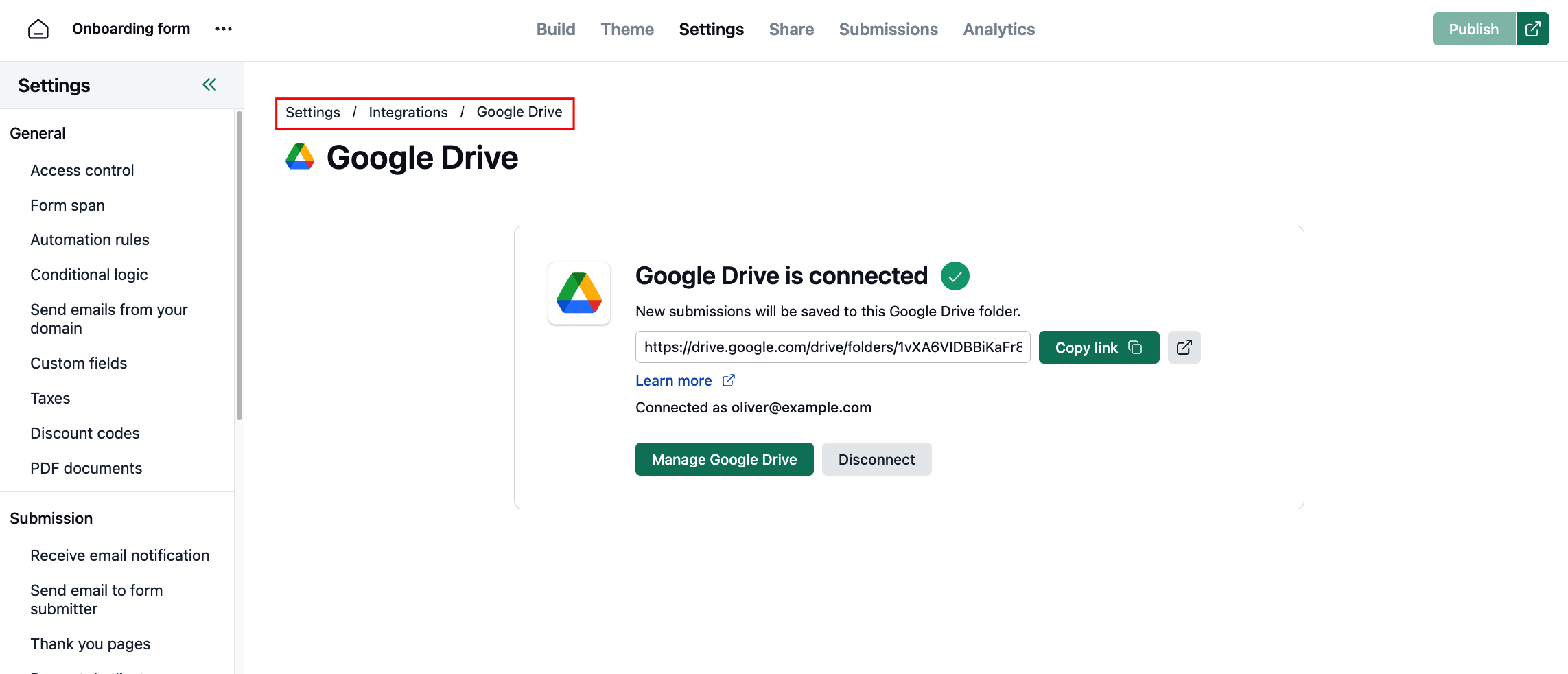This screenshot has width=1568, height=674.
Task: Open Thank you pages settings
Action: (x=91, y=644)
